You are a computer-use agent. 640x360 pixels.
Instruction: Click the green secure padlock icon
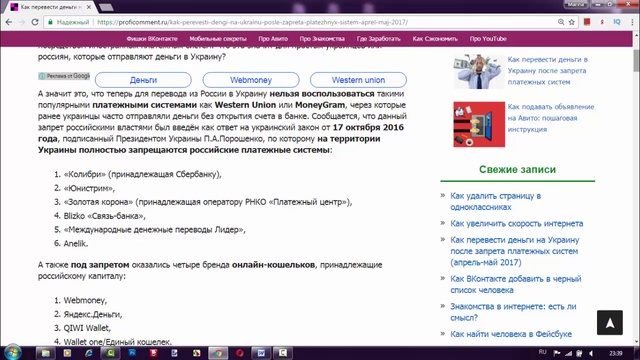coord(51,22)
